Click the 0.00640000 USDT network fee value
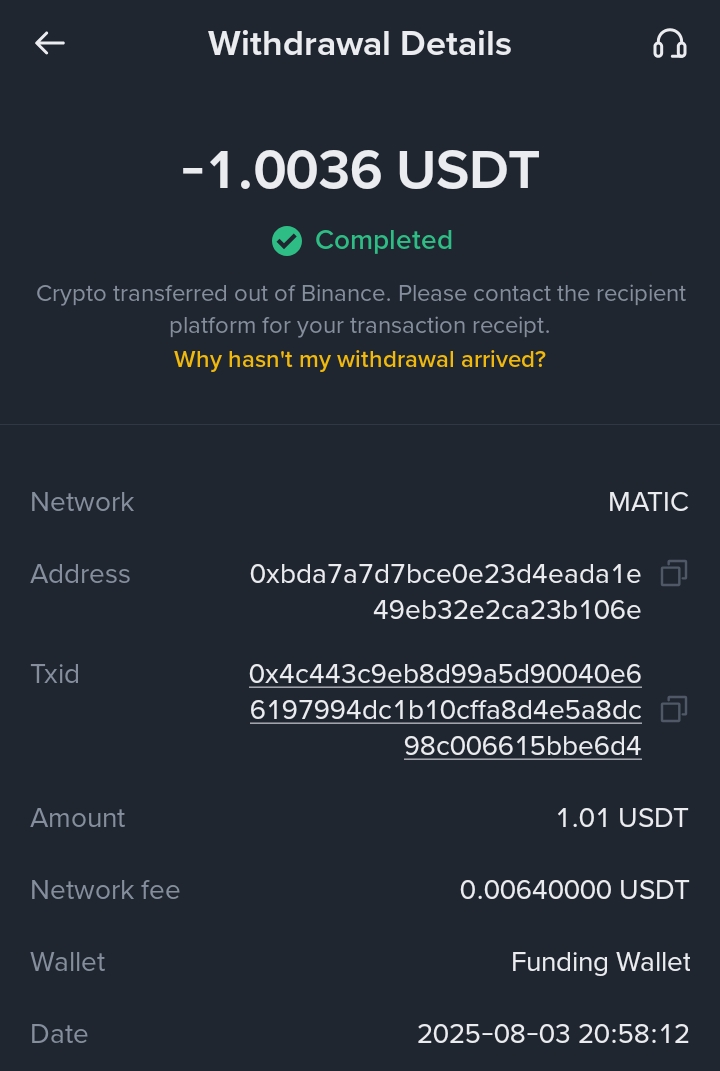 tap(574, 890)
